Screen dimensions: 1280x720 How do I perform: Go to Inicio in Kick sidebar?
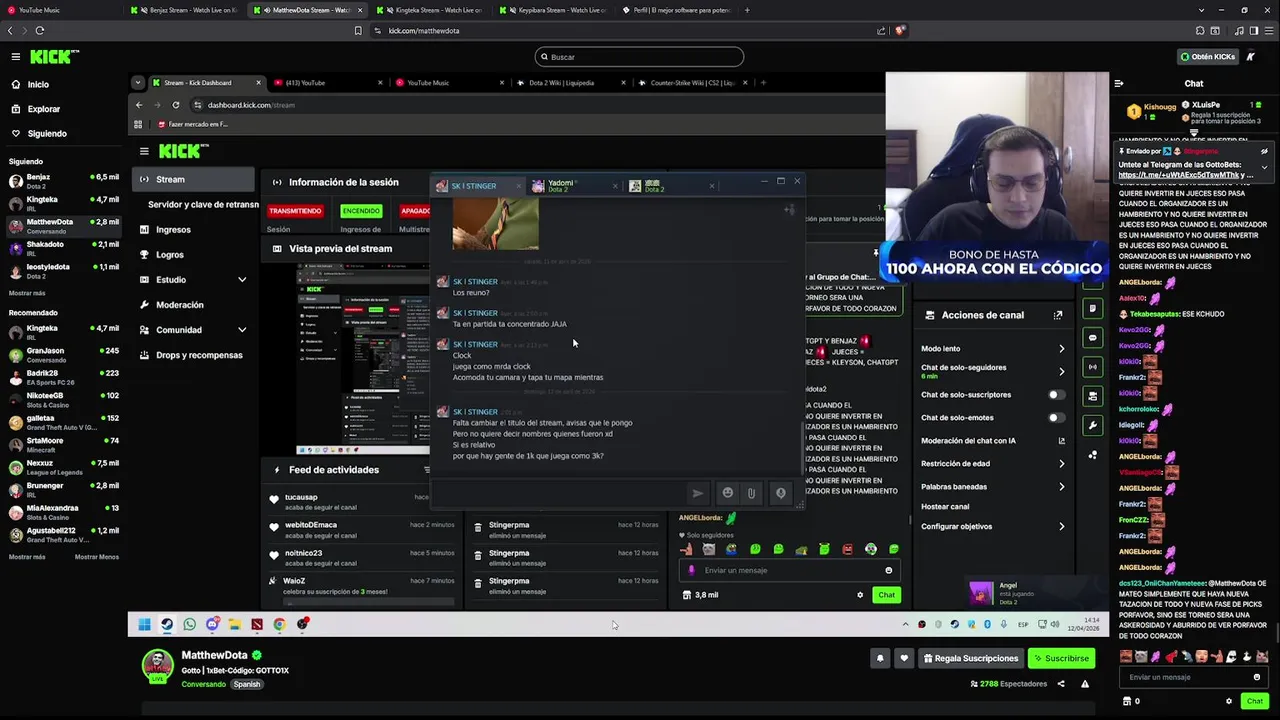tap(38, 85)
